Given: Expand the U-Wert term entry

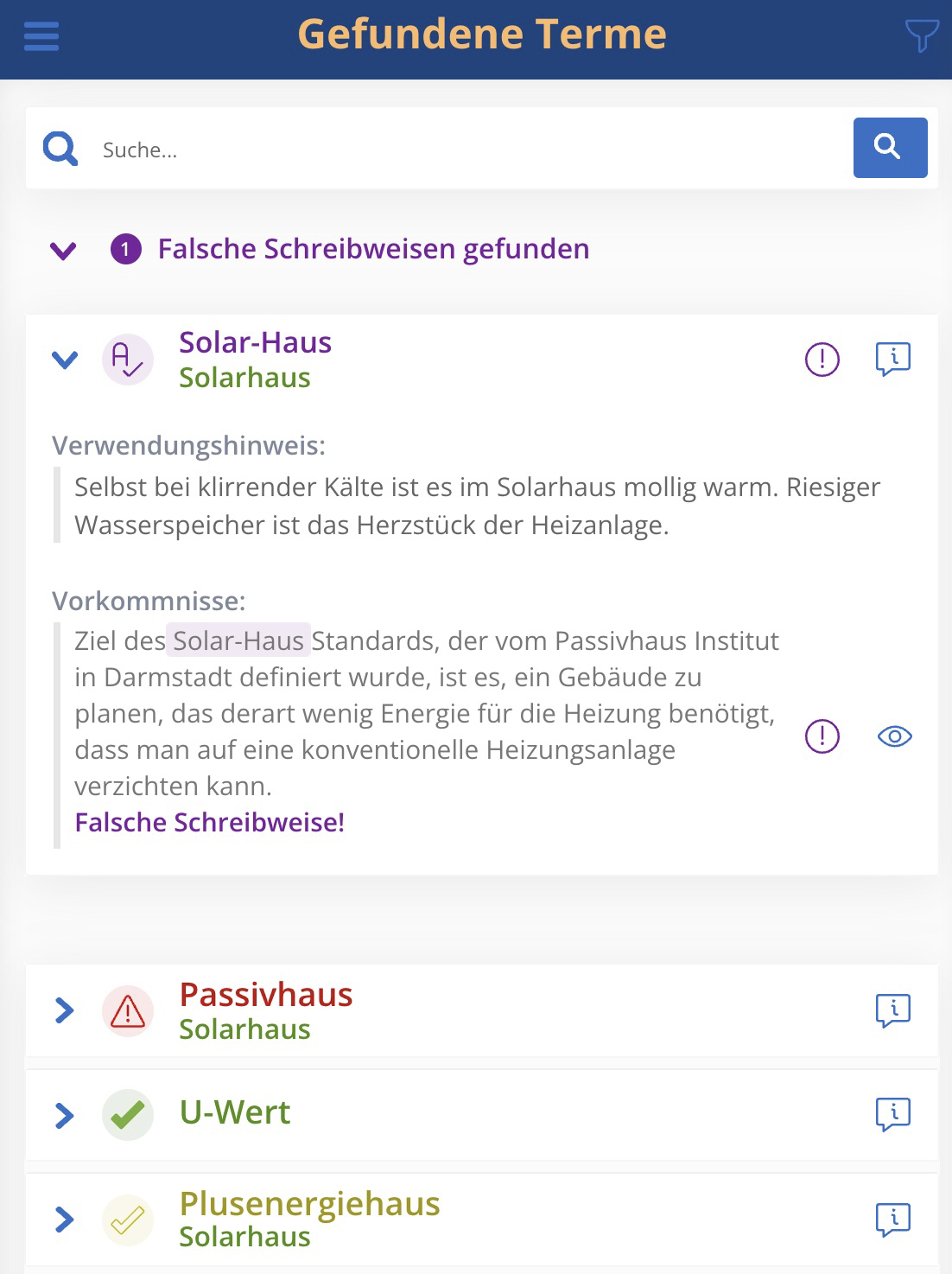Looking at the screenshot, I should [x=65, y=1115].
